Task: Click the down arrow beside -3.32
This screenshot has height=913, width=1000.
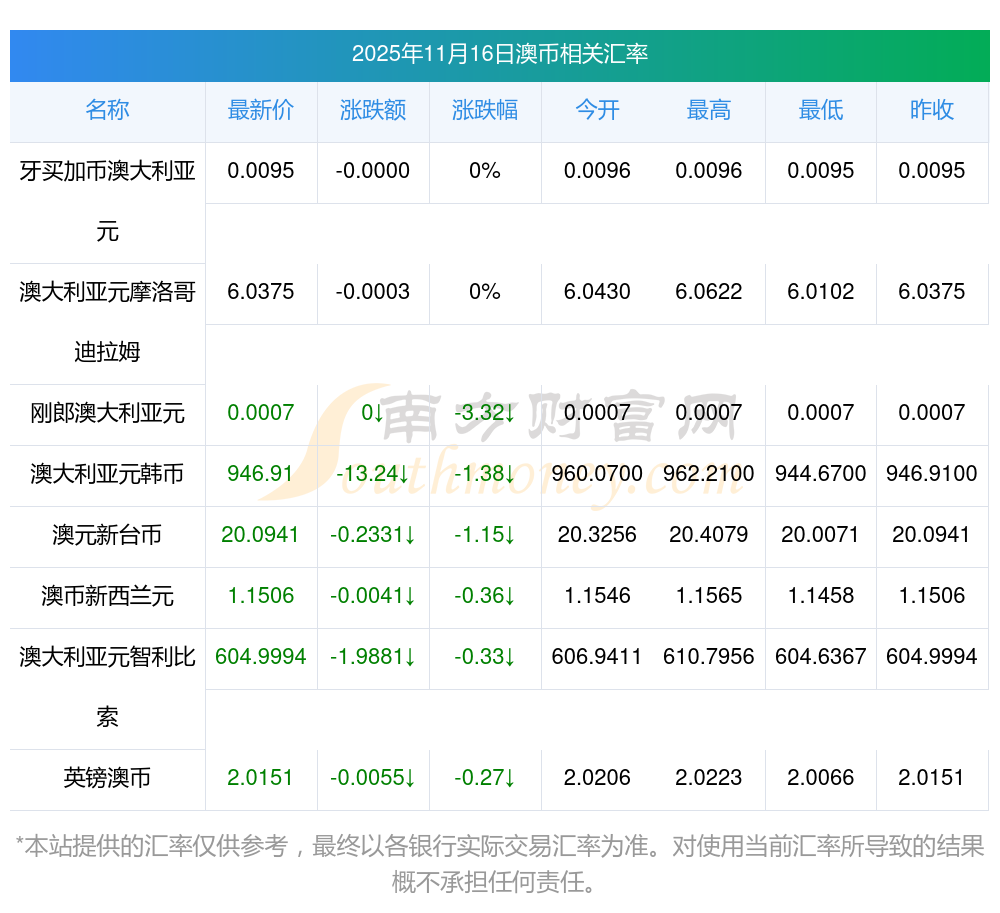Action: click(509, 413)
